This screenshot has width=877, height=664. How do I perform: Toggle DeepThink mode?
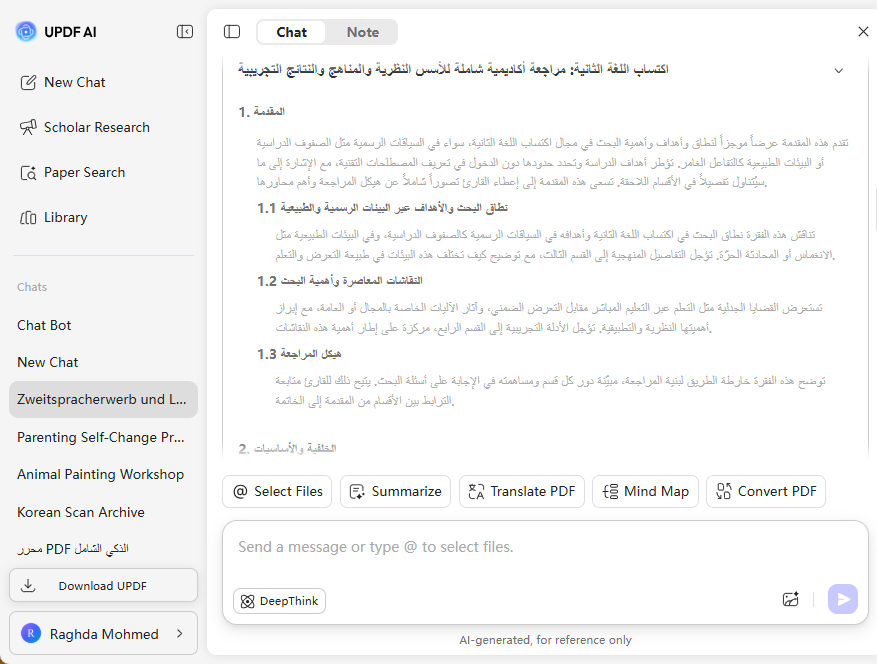point(279,601)
